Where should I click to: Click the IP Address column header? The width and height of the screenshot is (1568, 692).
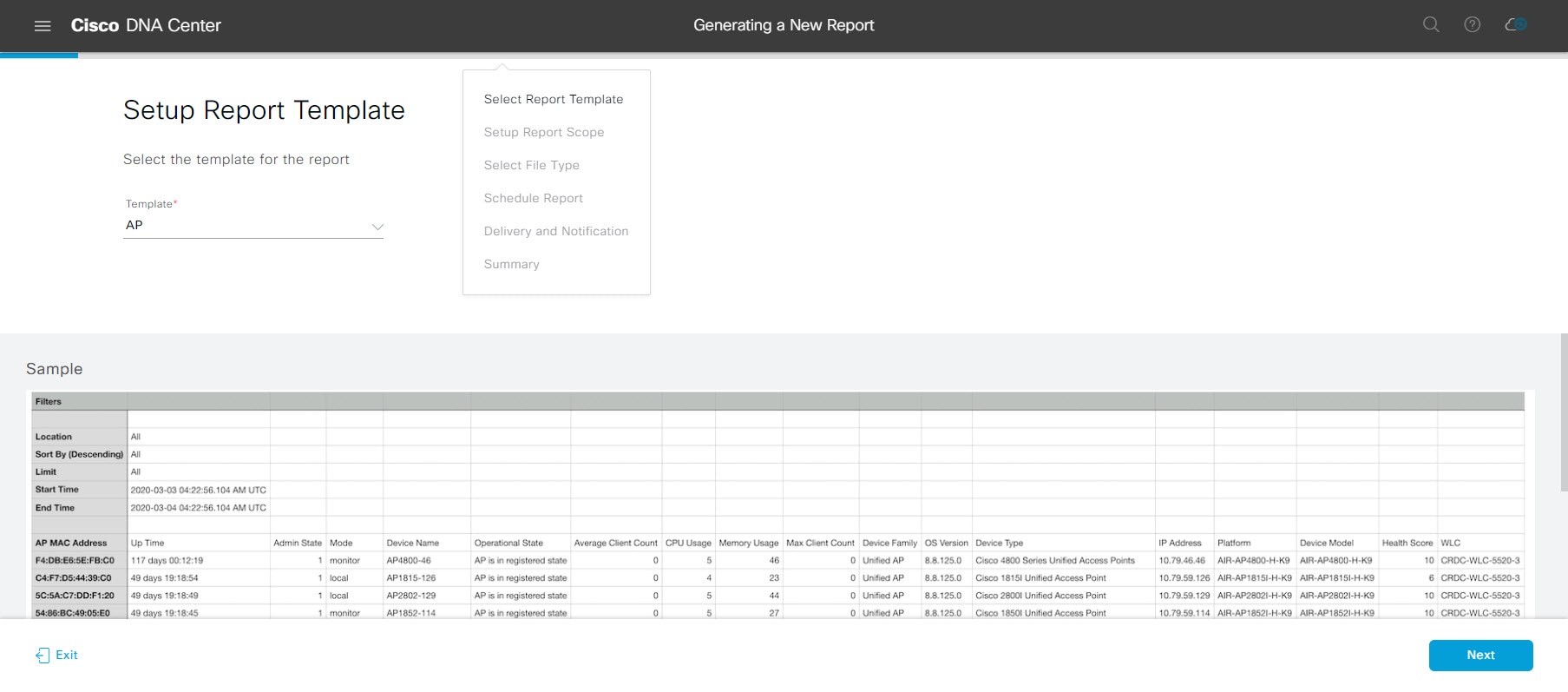(1180, 543)
